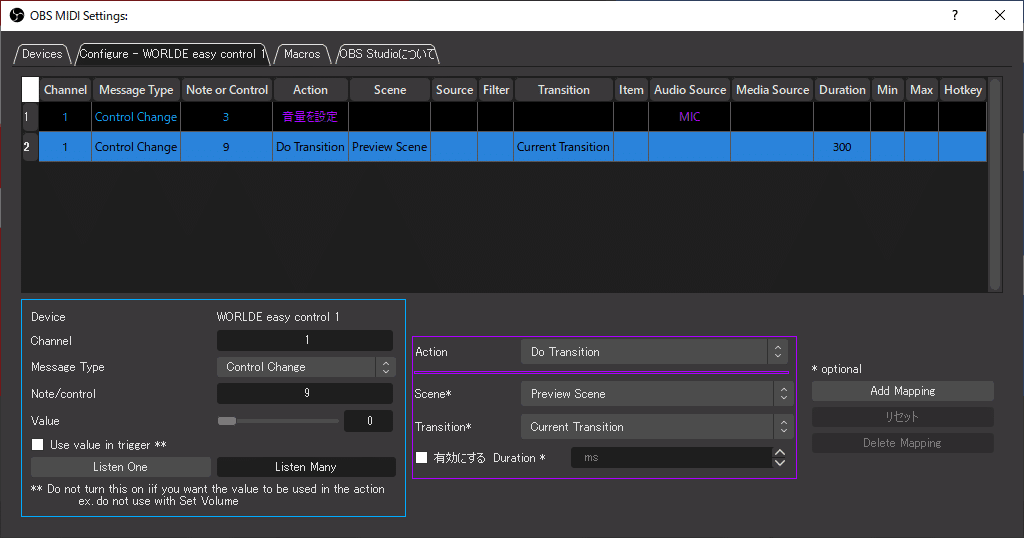Click the Duration column header
Screen dimensions: 1024x538
coord(842,90)
